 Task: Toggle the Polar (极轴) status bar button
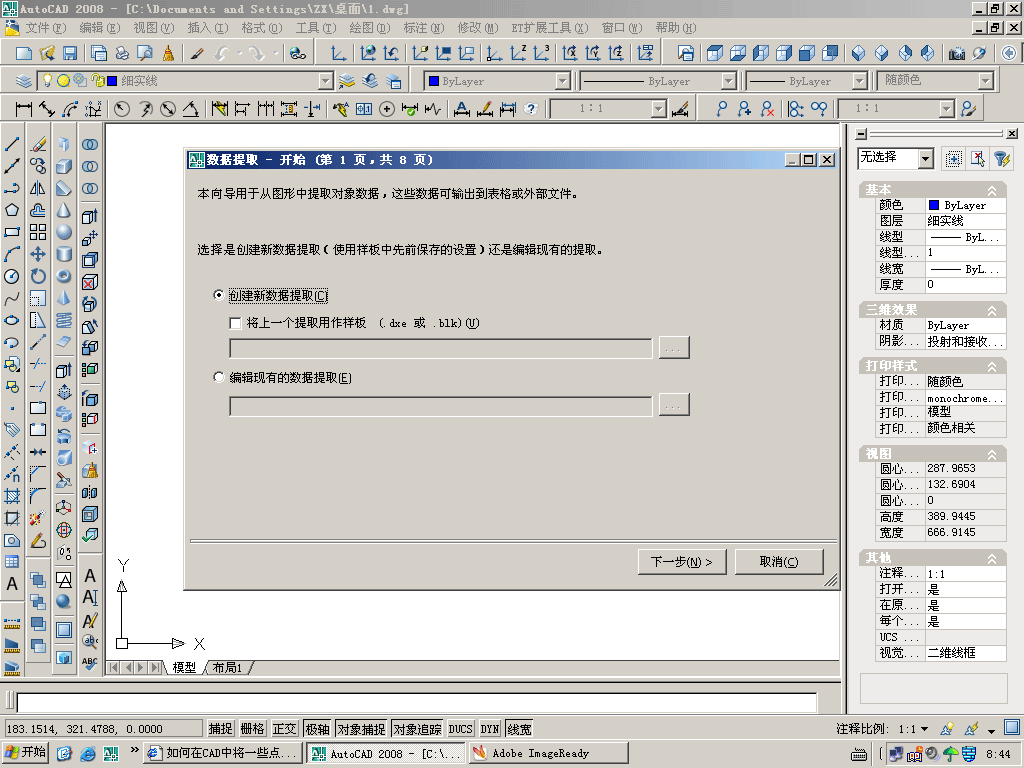coord(317,729)
